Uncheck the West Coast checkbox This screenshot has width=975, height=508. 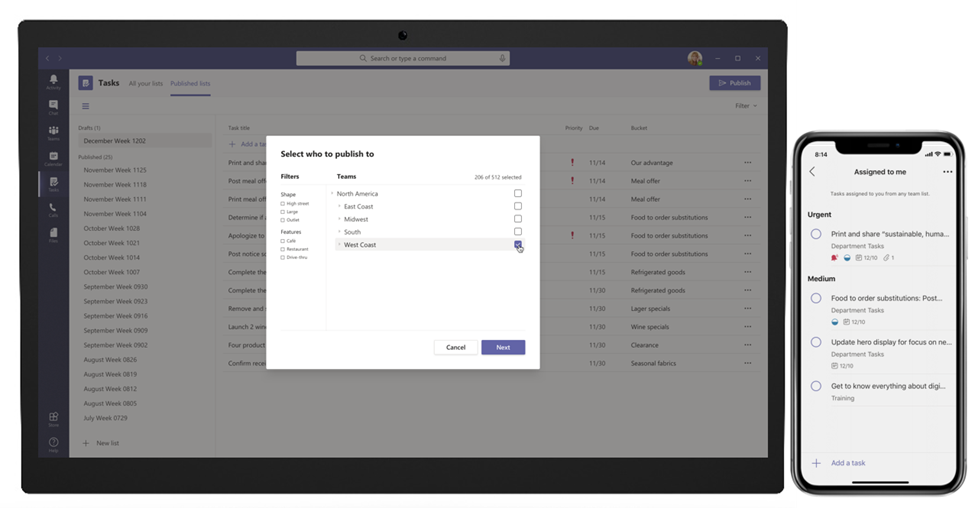pos(518,244)
